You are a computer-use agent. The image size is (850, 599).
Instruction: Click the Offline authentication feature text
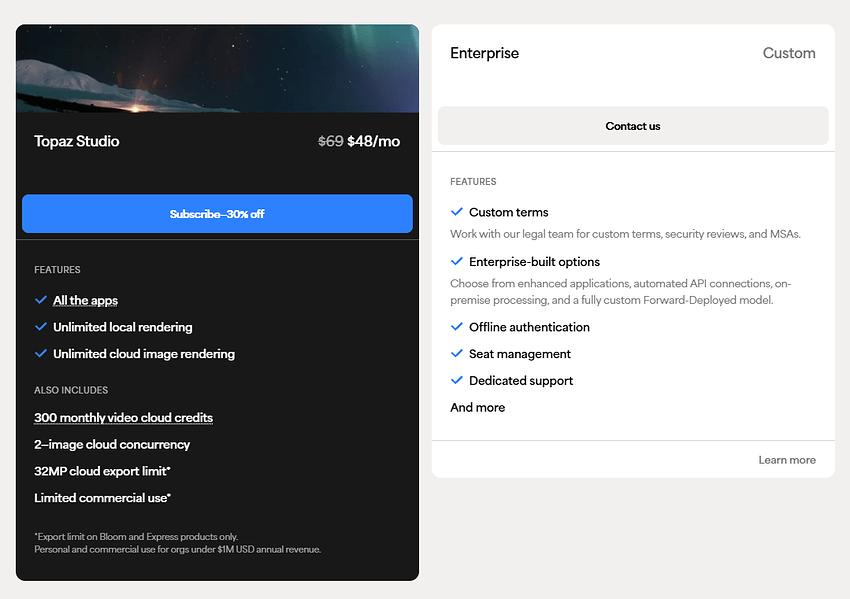tap(529, 327)
